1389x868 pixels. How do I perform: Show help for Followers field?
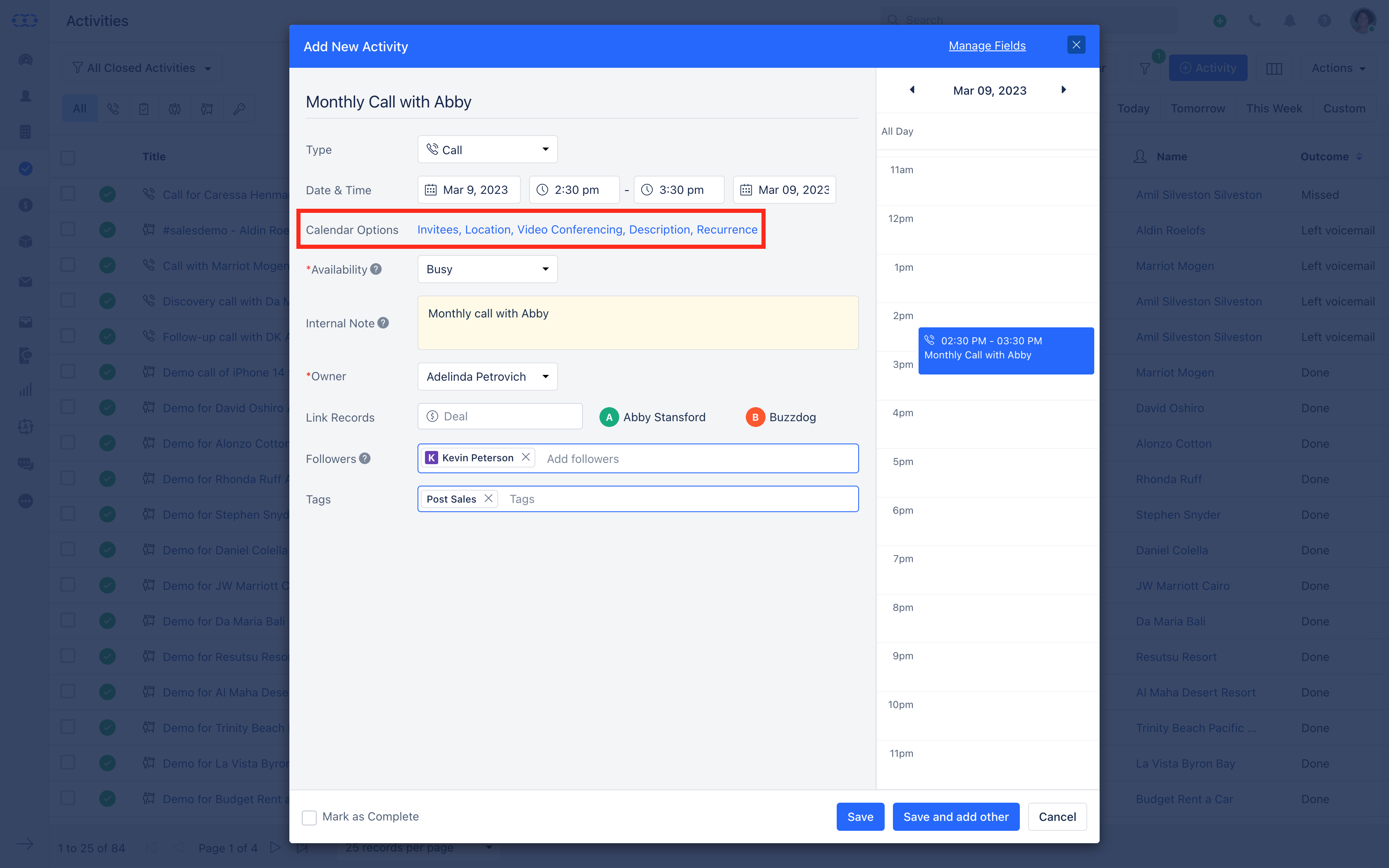365,459
